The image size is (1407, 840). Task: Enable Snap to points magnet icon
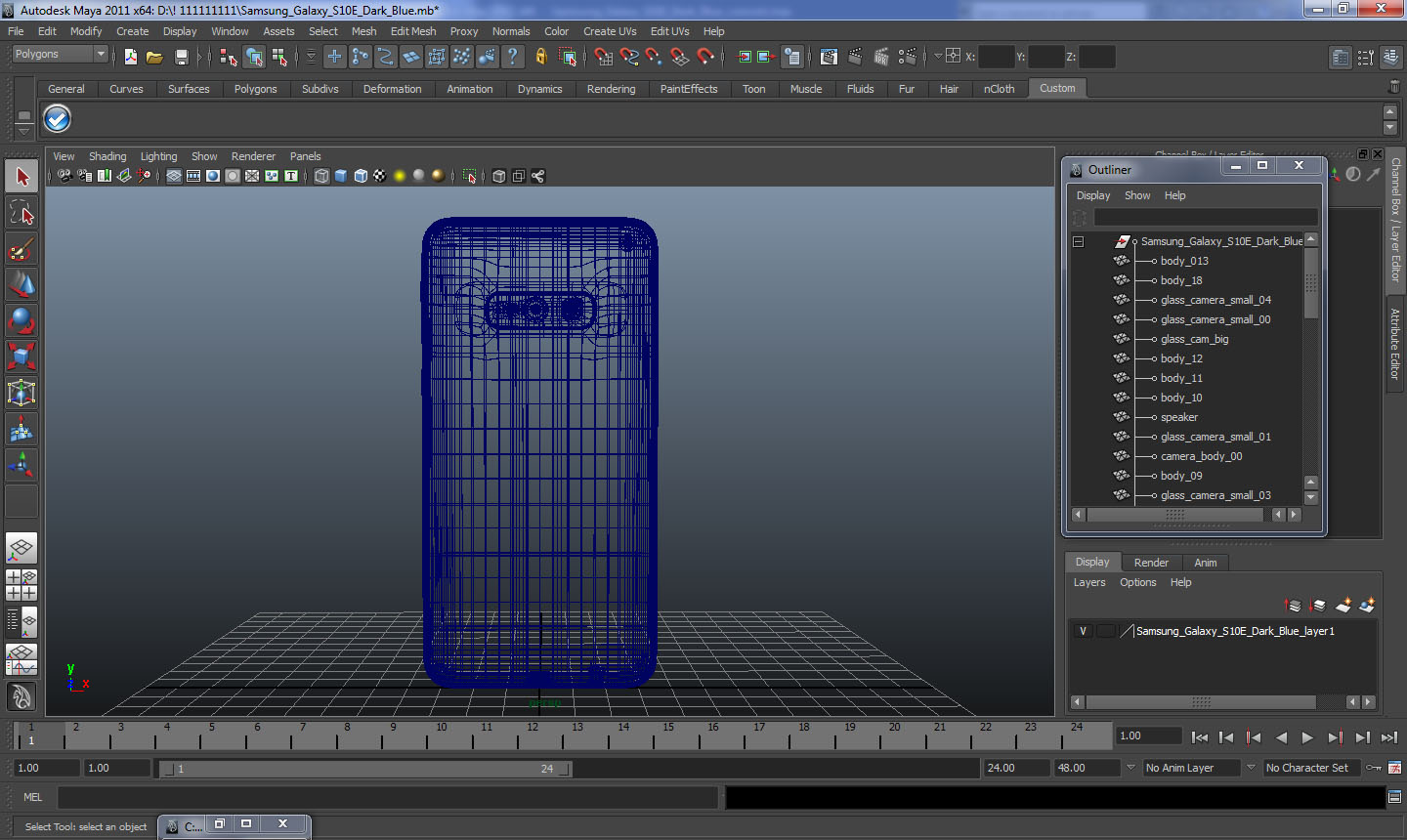point(655,57)
